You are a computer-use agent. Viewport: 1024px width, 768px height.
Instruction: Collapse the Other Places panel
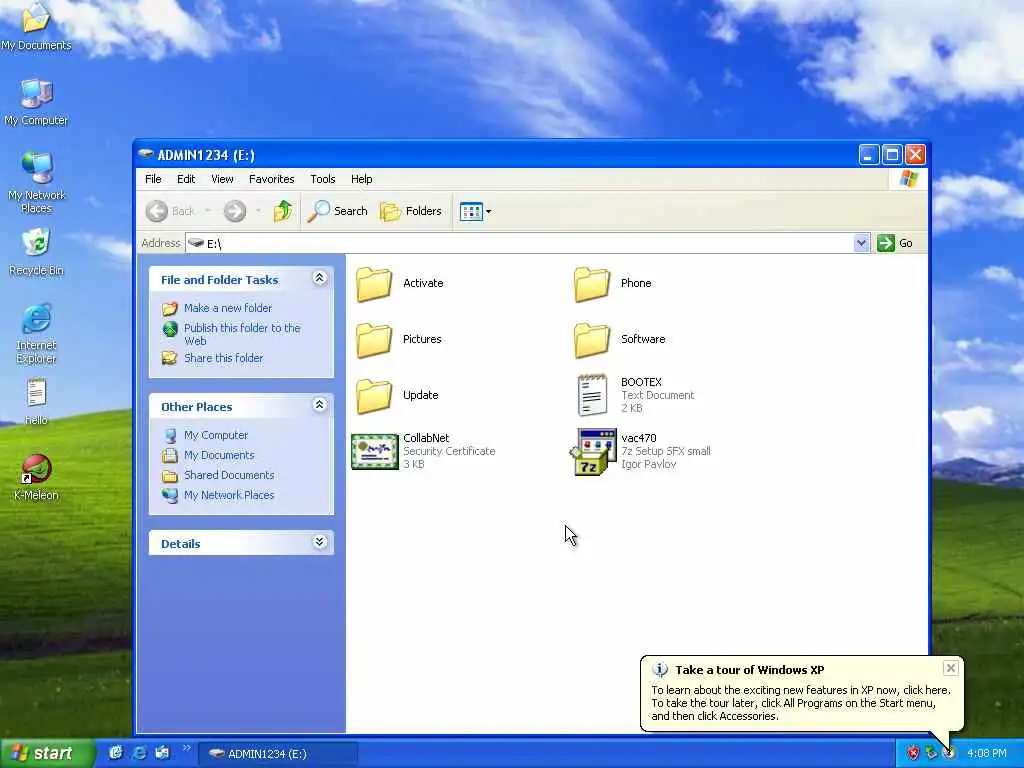[x=319, y=405]
